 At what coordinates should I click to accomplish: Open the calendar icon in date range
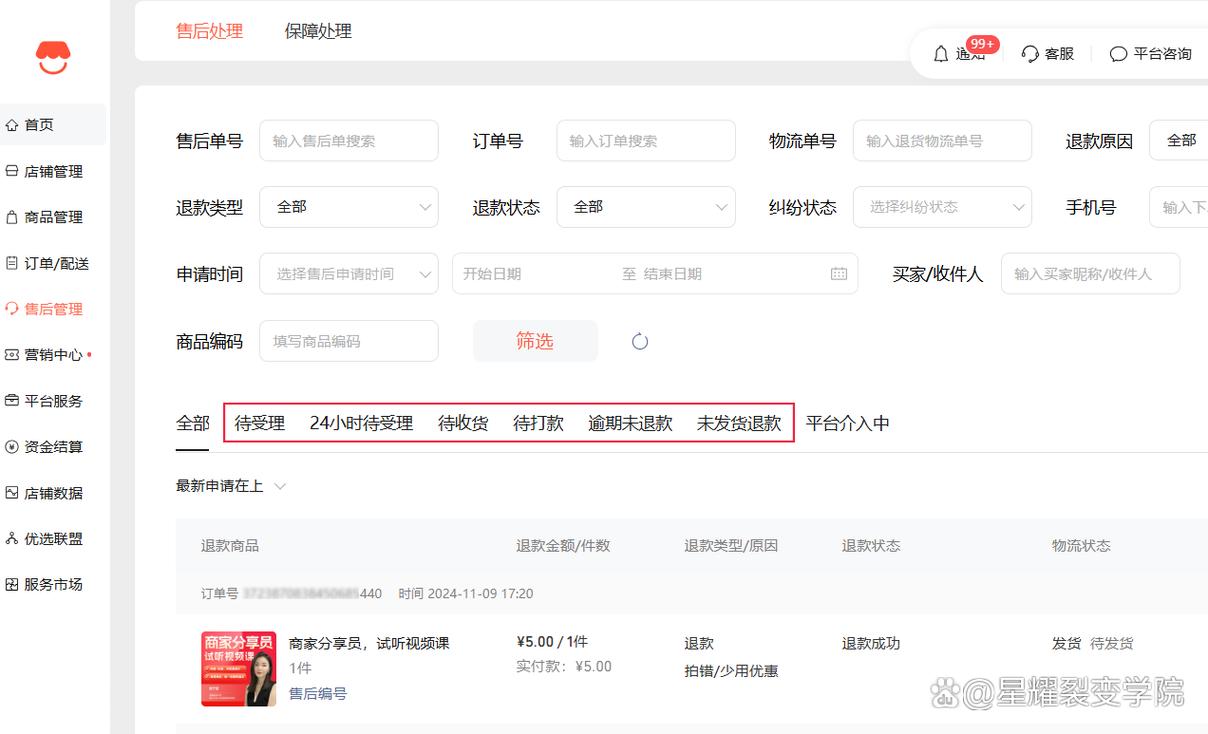point(838,274)
